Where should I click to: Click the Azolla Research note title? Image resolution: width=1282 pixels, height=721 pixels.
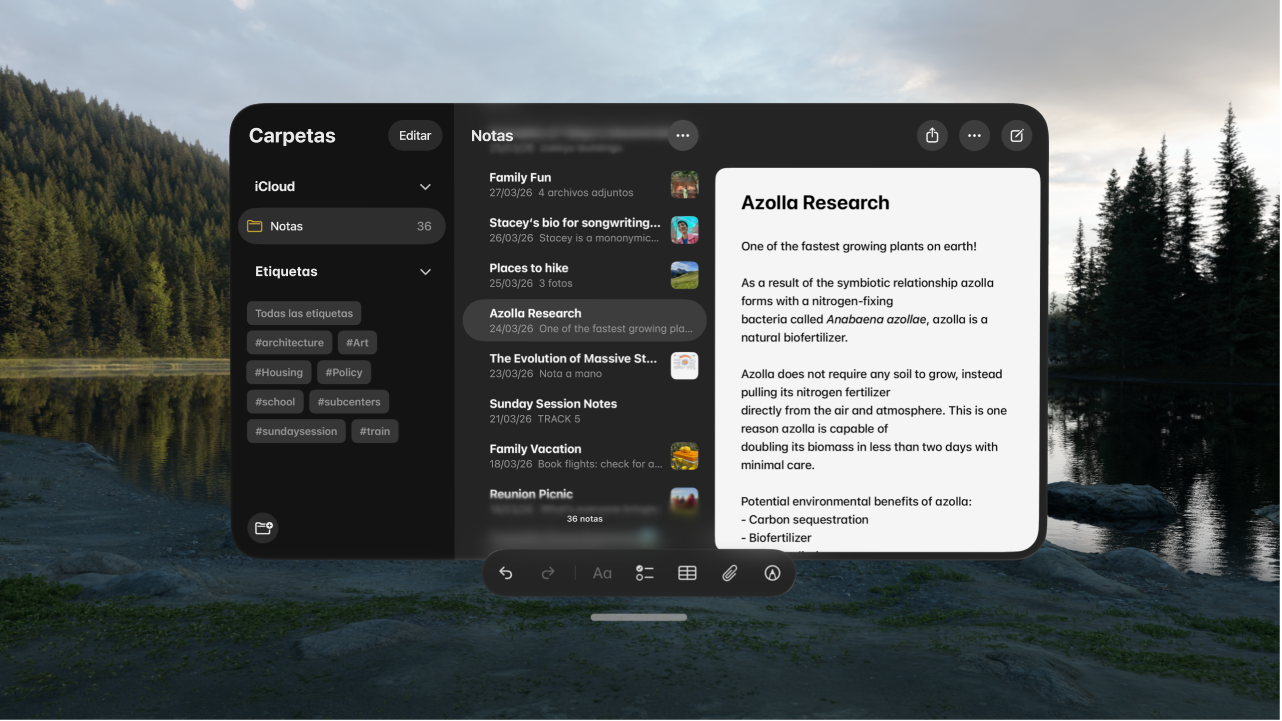point(815,203)
